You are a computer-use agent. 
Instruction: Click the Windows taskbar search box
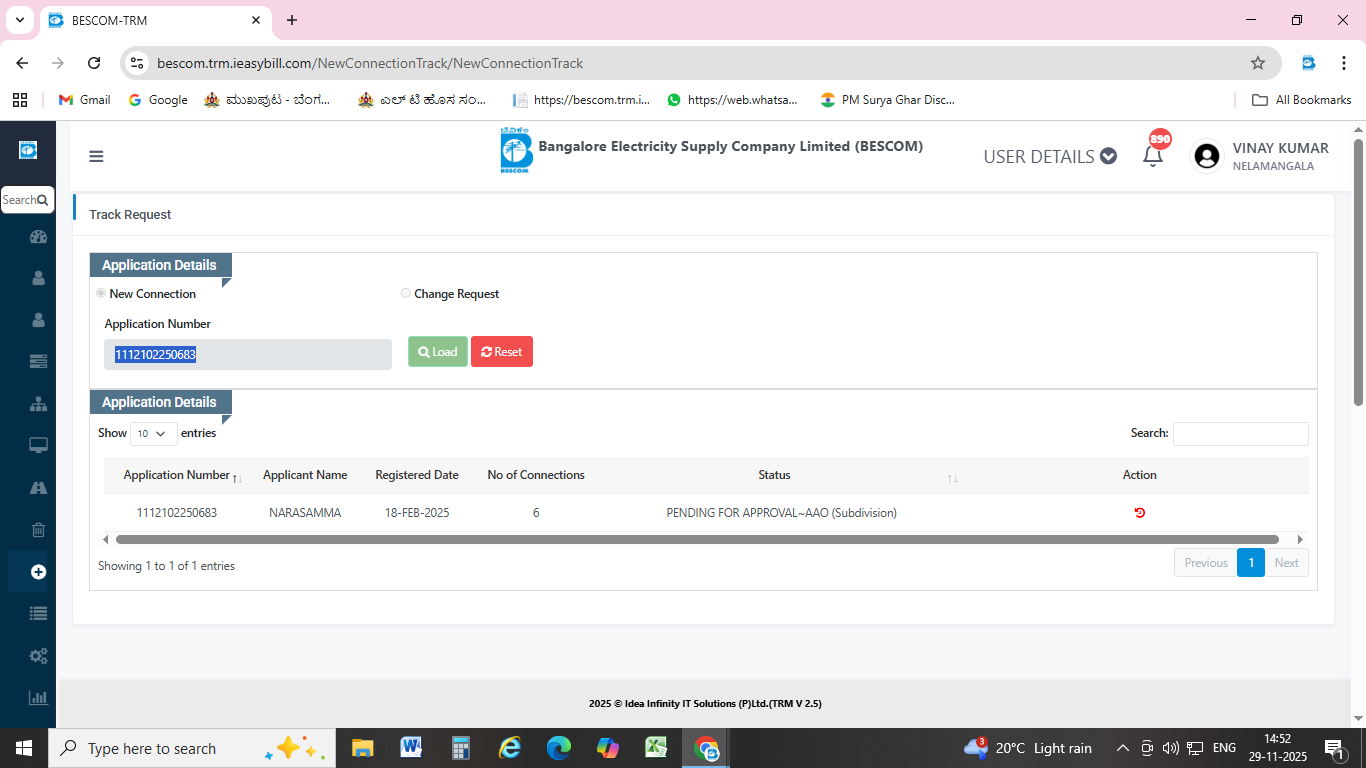(190, 748)
